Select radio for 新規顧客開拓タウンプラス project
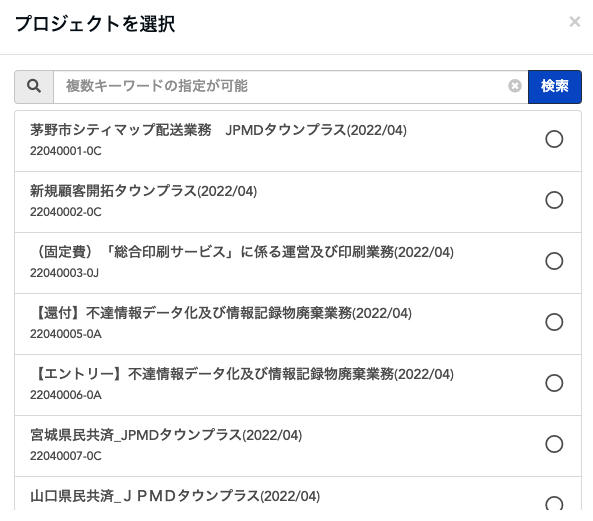The width and height of the screenshot is (593, 521). coord(554,200)
